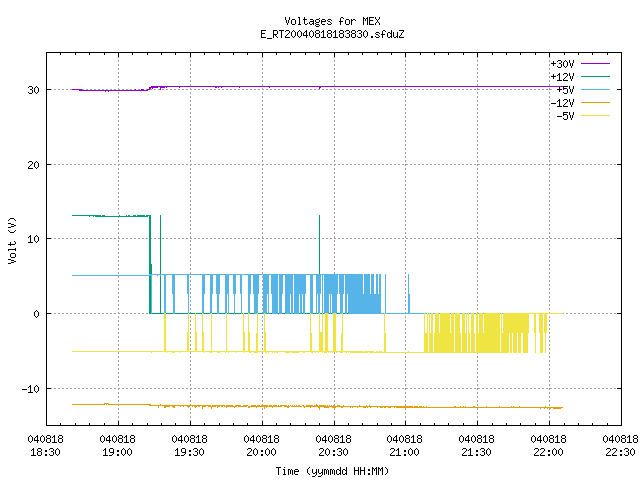Click the x-axis label 040818 22:00
This screenshot has width=640, height=480.
point(549,446)
